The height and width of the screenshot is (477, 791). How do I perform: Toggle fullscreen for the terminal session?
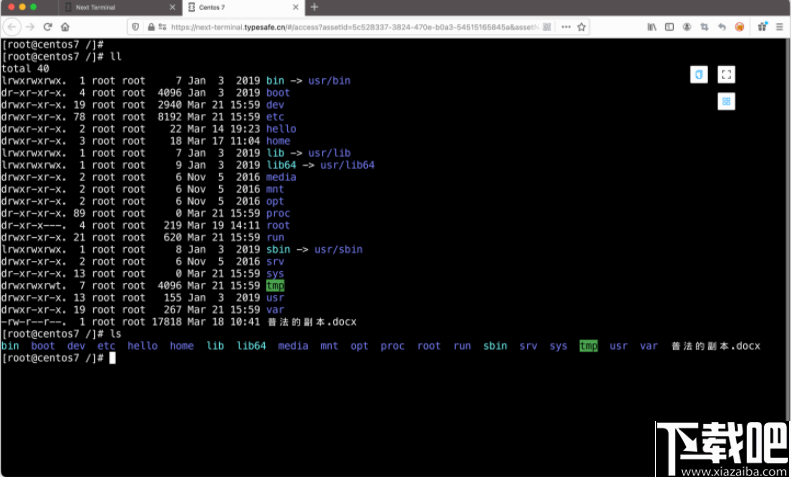click(726, 75)
